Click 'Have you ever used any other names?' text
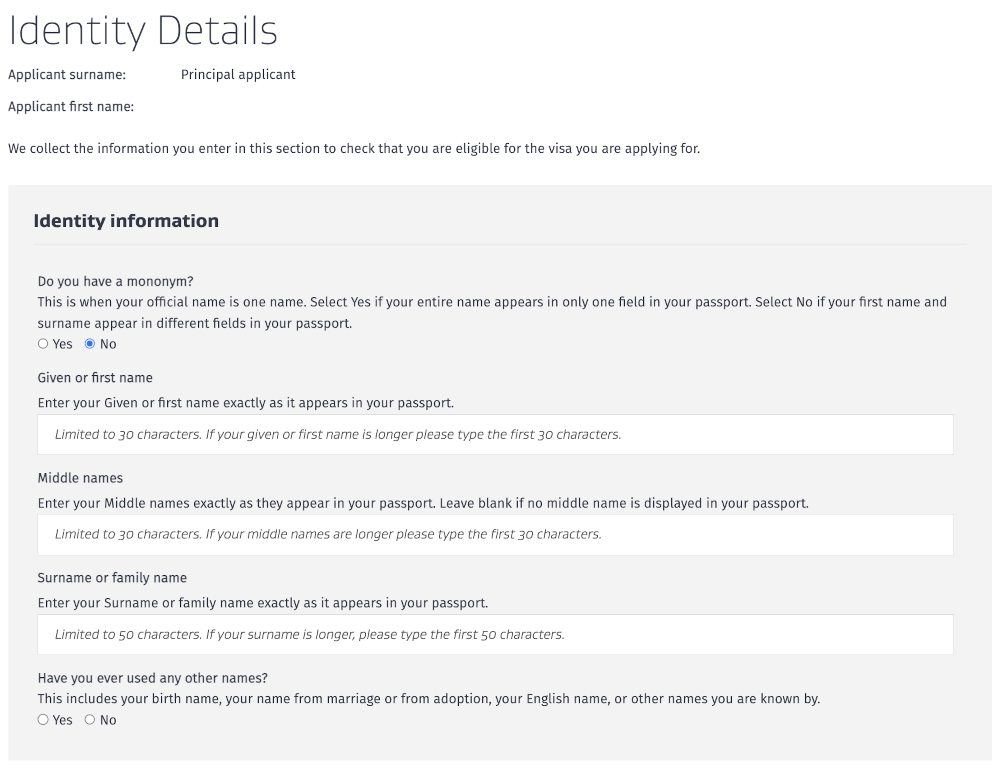 coord(152,678)
